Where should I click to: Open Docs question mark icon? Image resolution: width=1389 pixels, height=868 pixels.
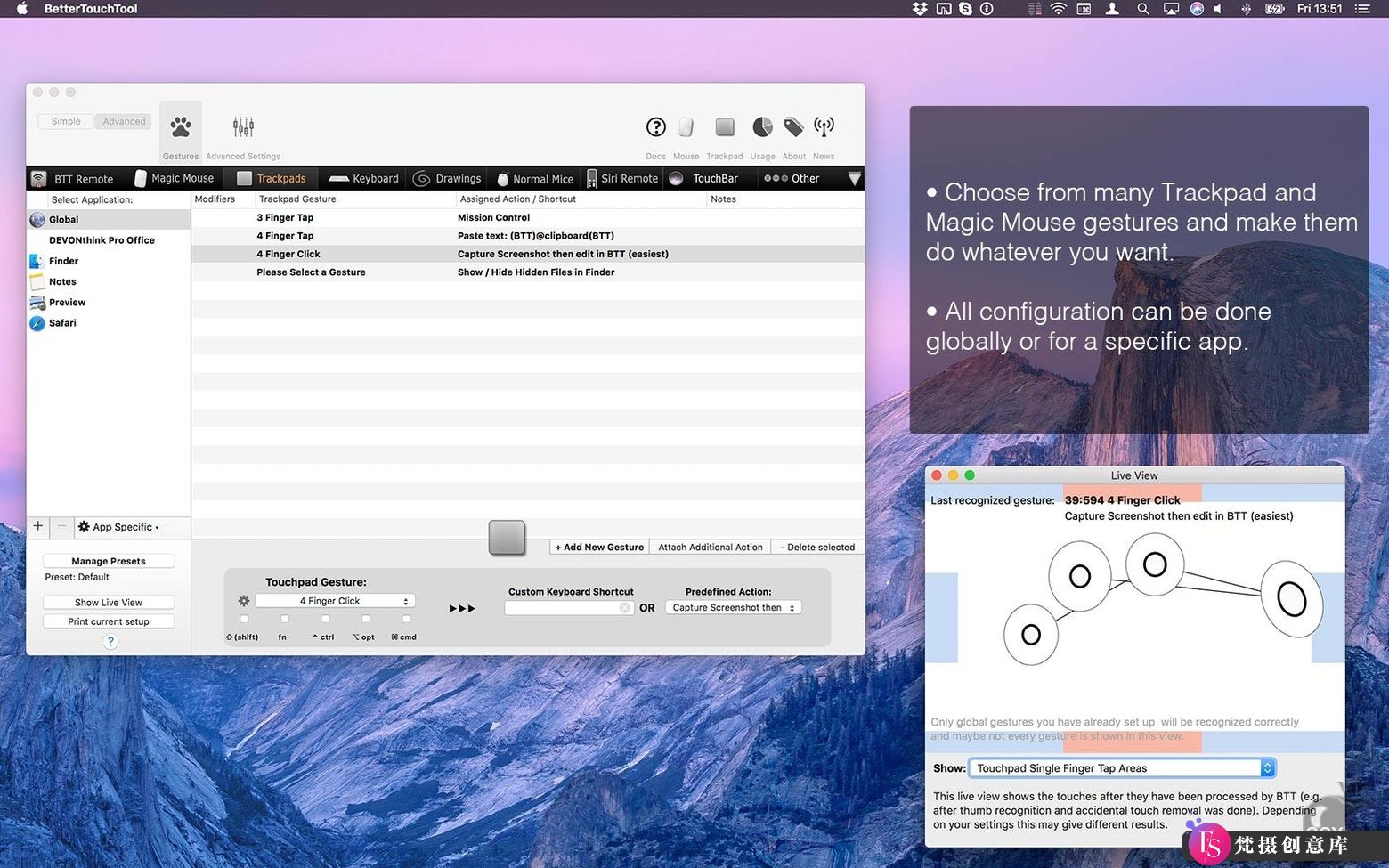point(656,127)
